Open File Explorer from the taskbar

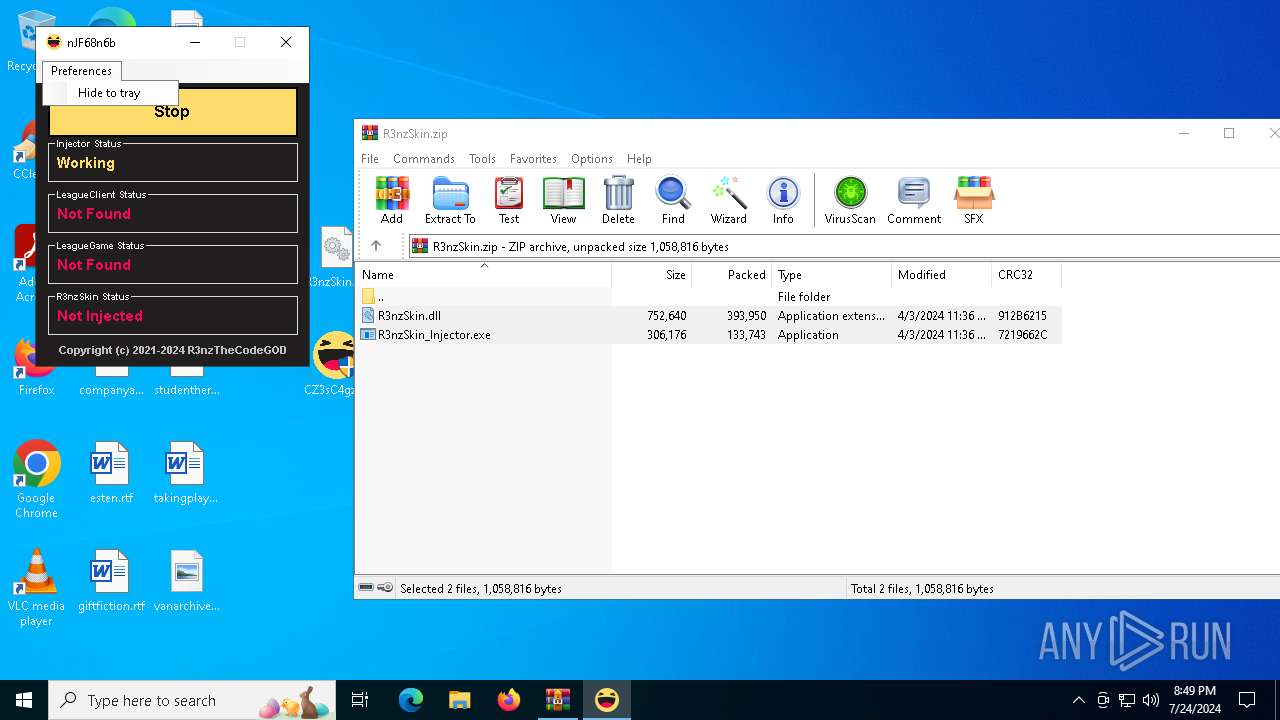point(460,700)
